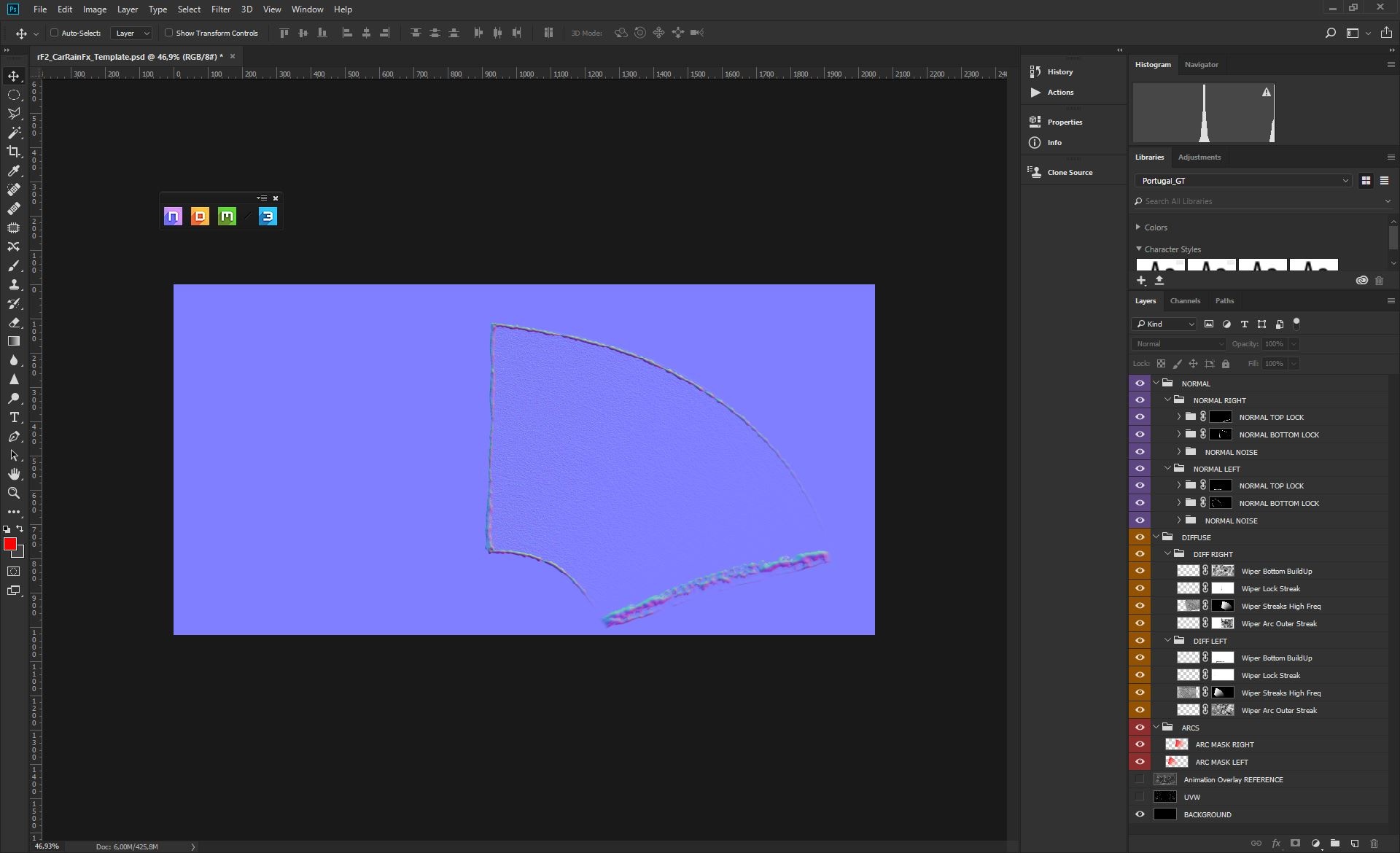The width and height of the screenshot is (1400, 853).
Task: Create a new layer icon
Action: point(1354,844)
